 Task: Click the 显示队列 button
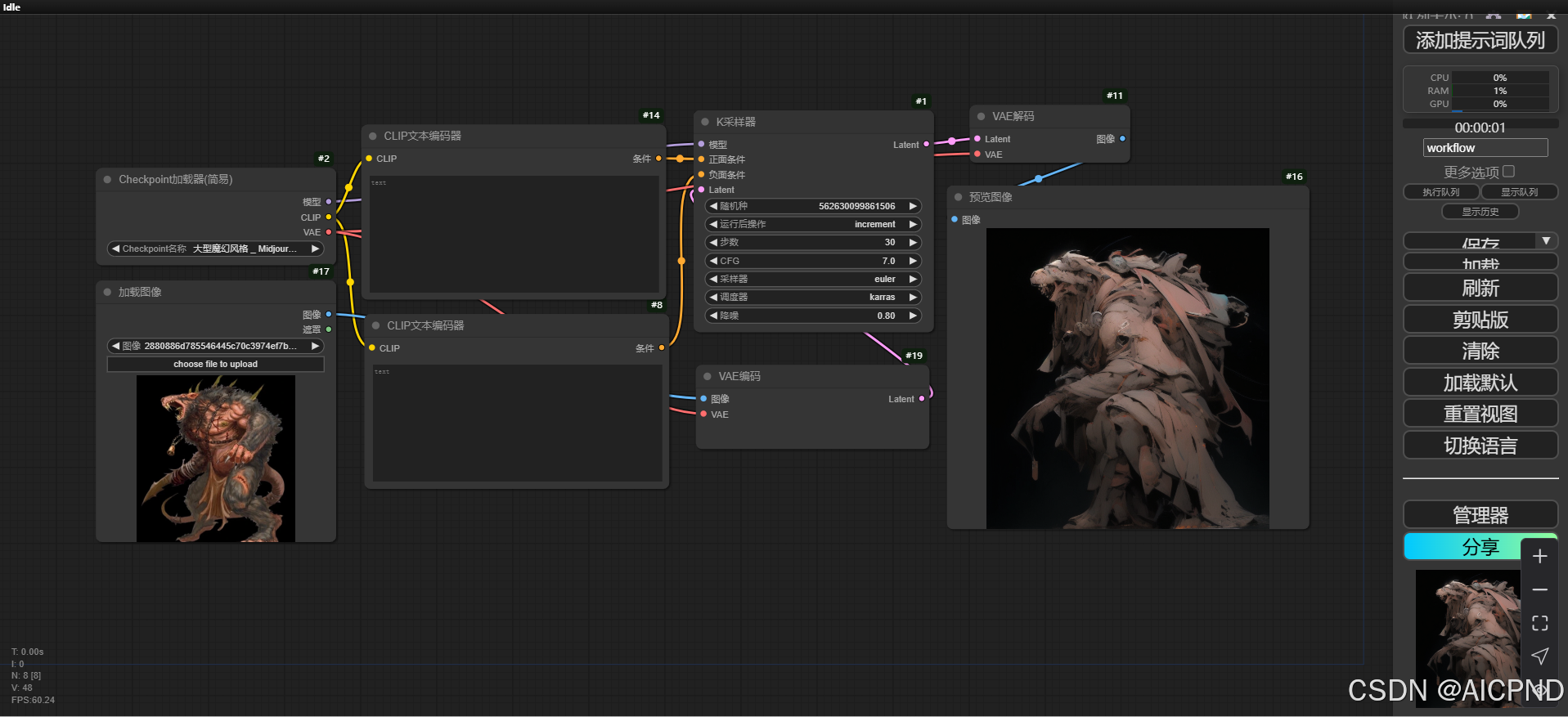(1520, 192)
